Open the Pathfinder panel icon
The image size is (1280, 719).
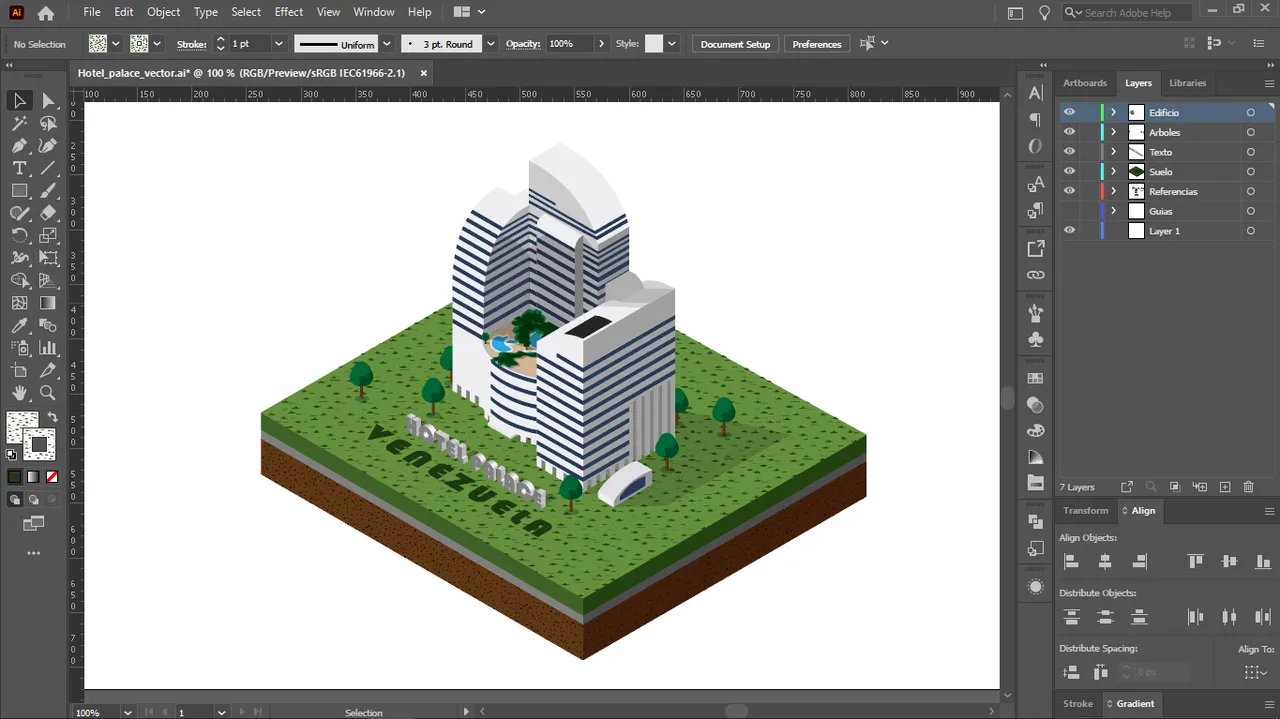[1035, 522]
